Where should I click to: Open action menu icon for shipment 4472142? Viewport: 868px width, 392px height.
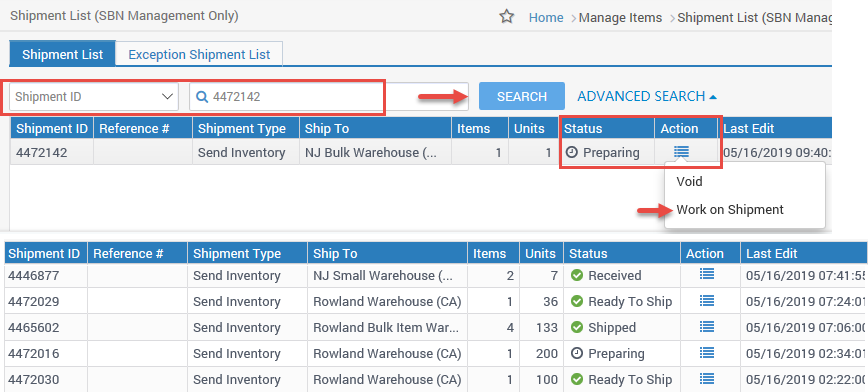pyautogui.click(x=681, y=152)
